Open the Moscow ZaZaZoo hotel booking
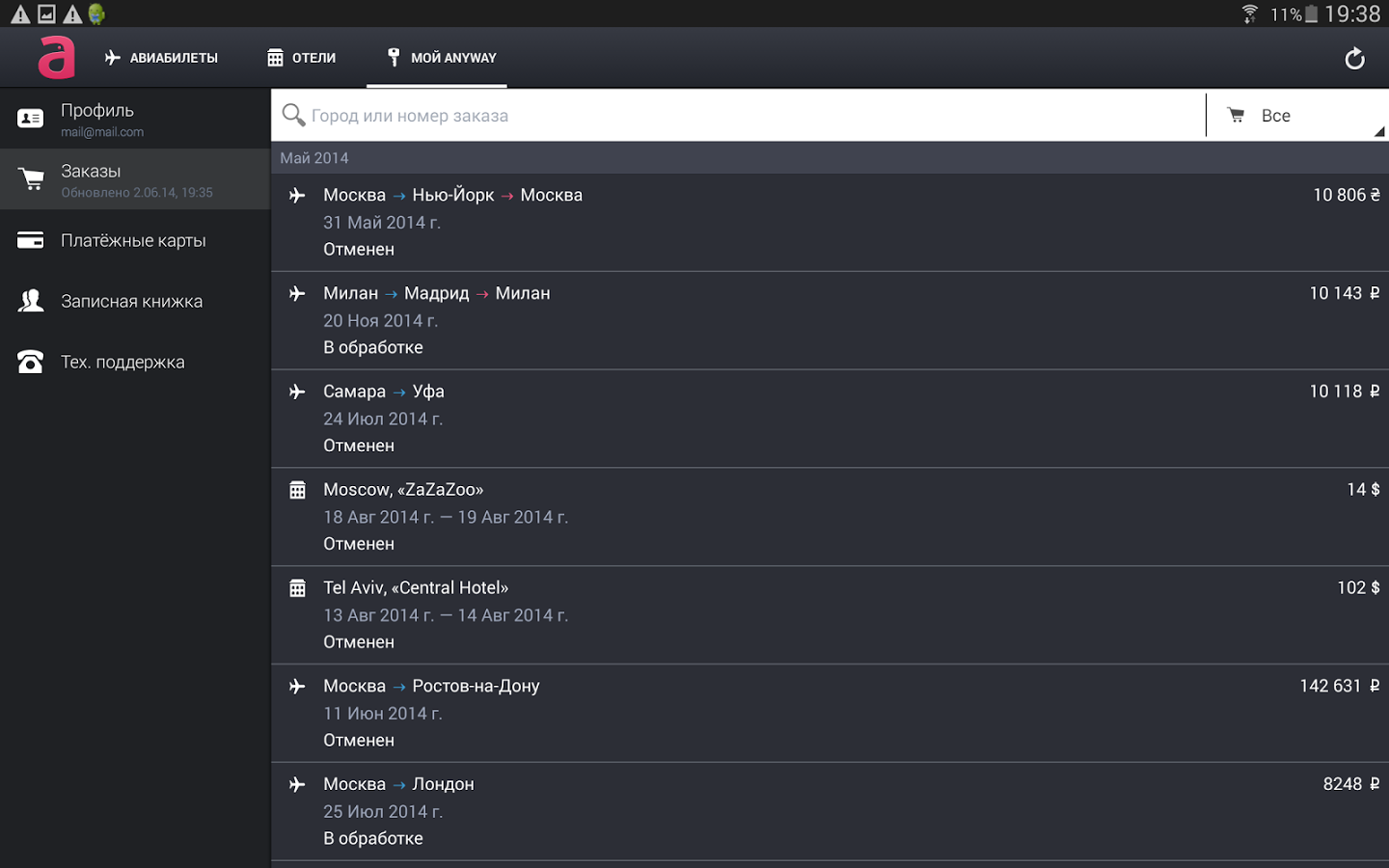The image size is (1389, 868). tap(830, 517)
